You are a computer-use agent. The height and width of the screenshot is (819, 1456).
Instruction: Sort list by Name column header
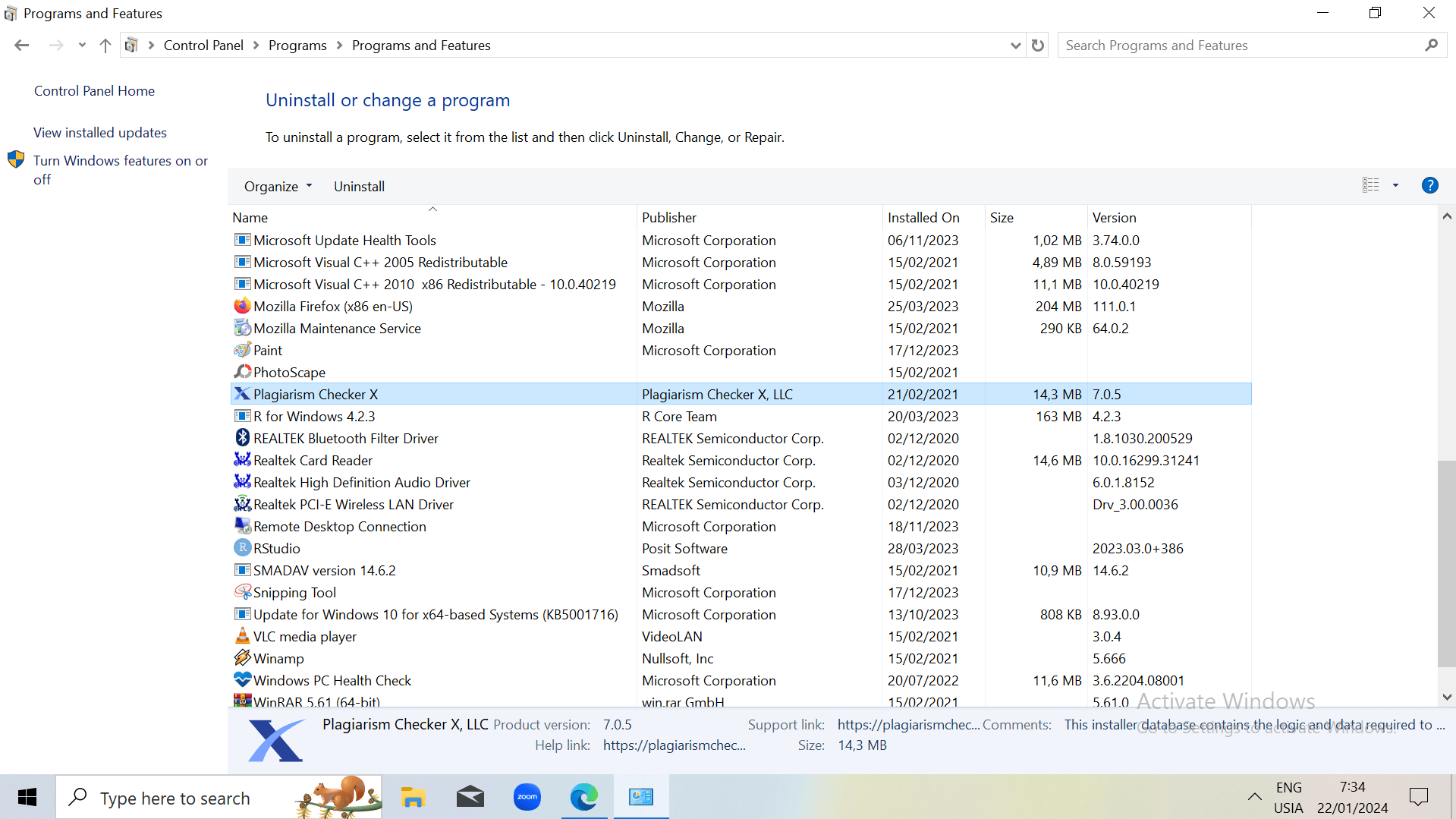pos(432,217)
